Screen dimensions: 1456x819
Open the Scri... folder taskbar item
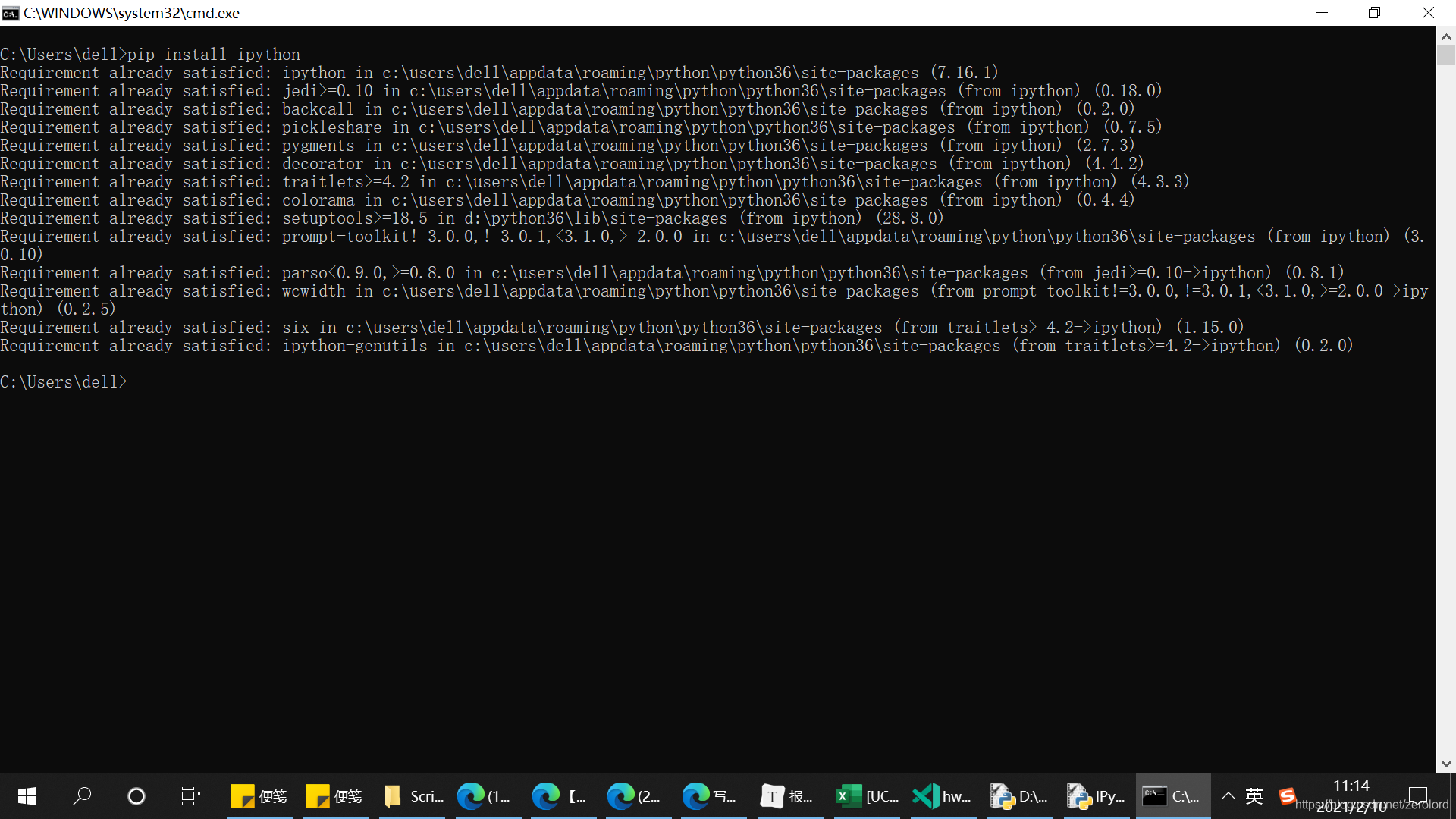pyautogui.click(x=414, y=796)
